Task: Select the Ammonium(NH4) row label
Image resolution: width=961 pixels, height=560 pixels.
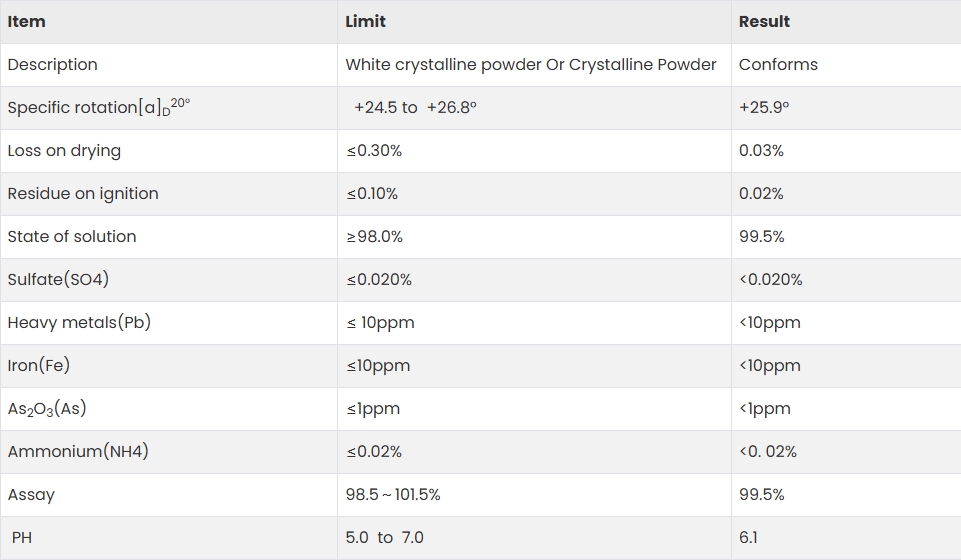Action: [78, 452]
